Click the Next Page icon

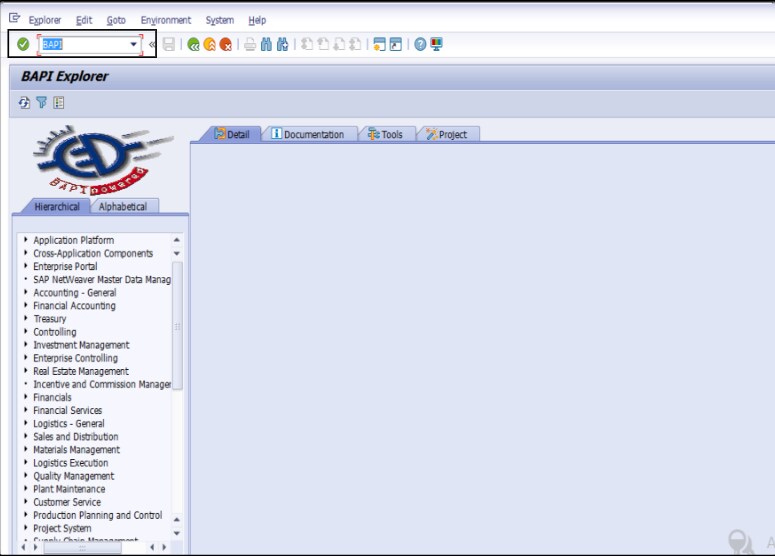pyautogui.click(x=339, y=44)
